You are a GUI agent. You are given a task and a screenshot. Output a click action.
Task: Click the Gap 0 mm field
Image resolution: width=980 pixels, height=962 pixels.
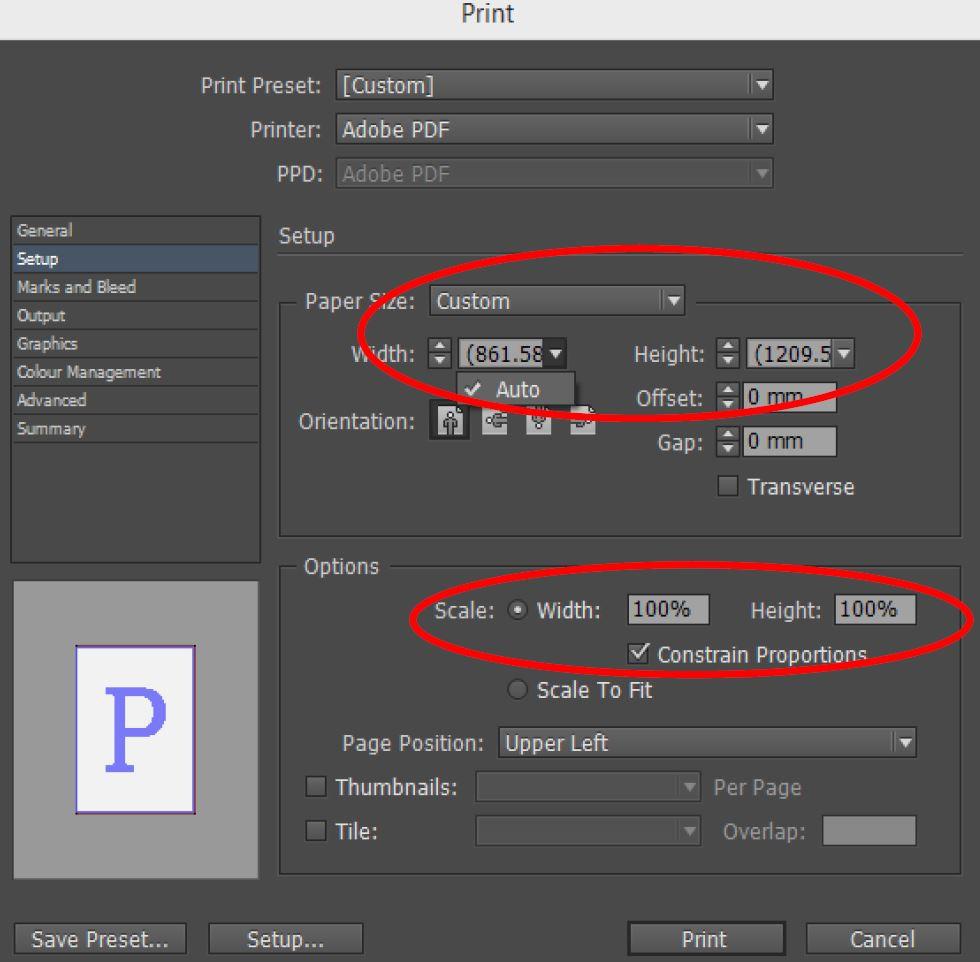point(789,441)
